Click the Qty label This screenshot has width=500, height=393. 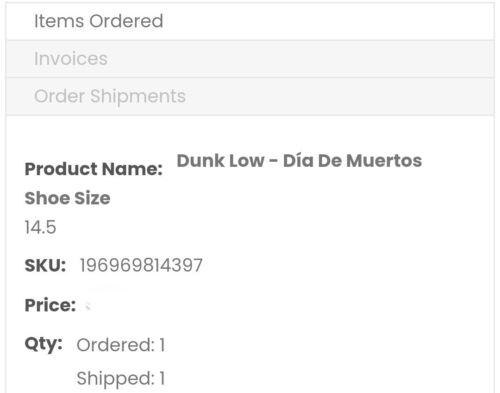(43, 344)
